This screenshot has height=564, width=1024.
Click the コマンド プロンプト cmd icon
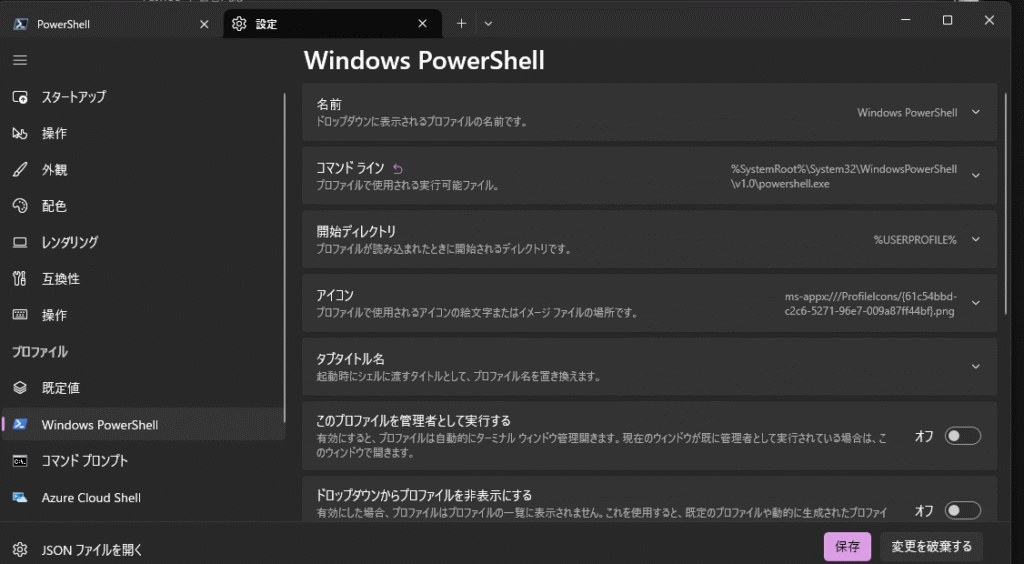(20, 461)
